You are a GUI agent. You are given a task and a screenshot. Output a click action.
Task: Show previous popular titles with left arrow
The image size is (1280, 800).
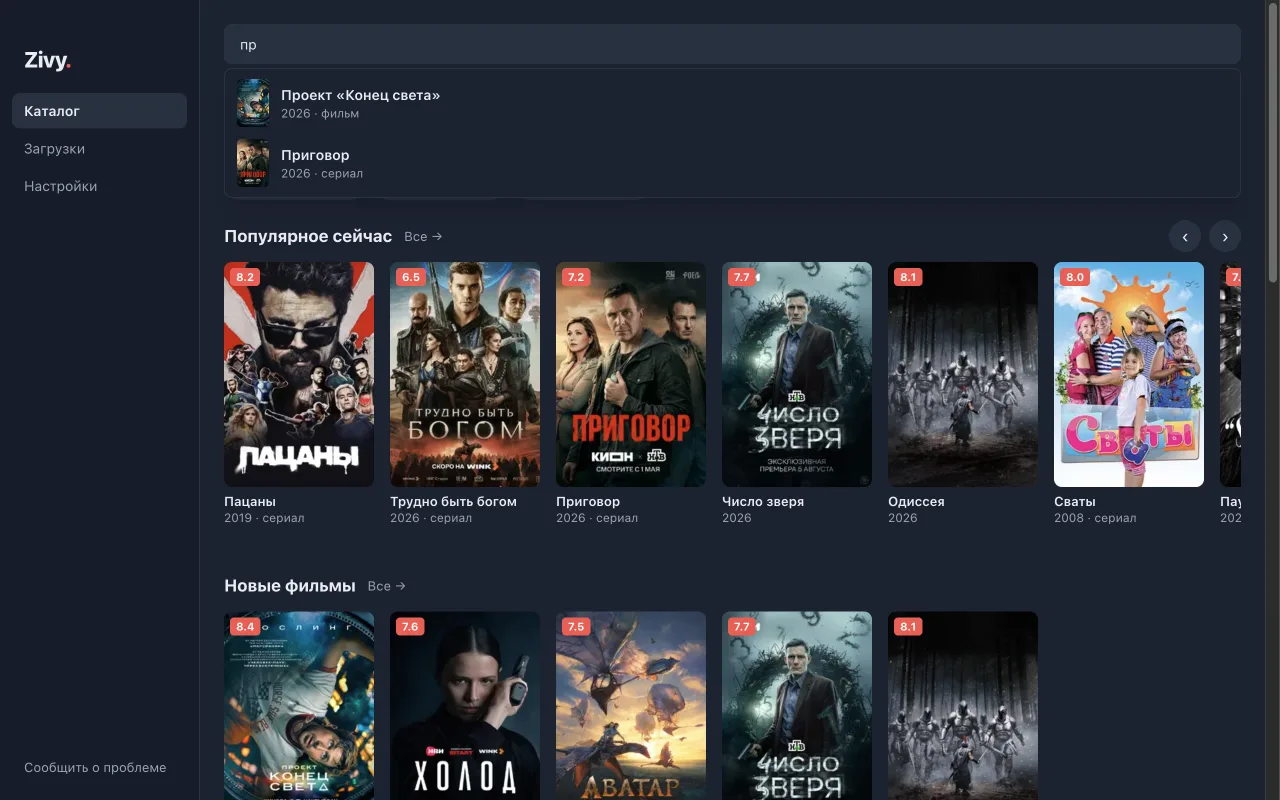coord(1185,237)
